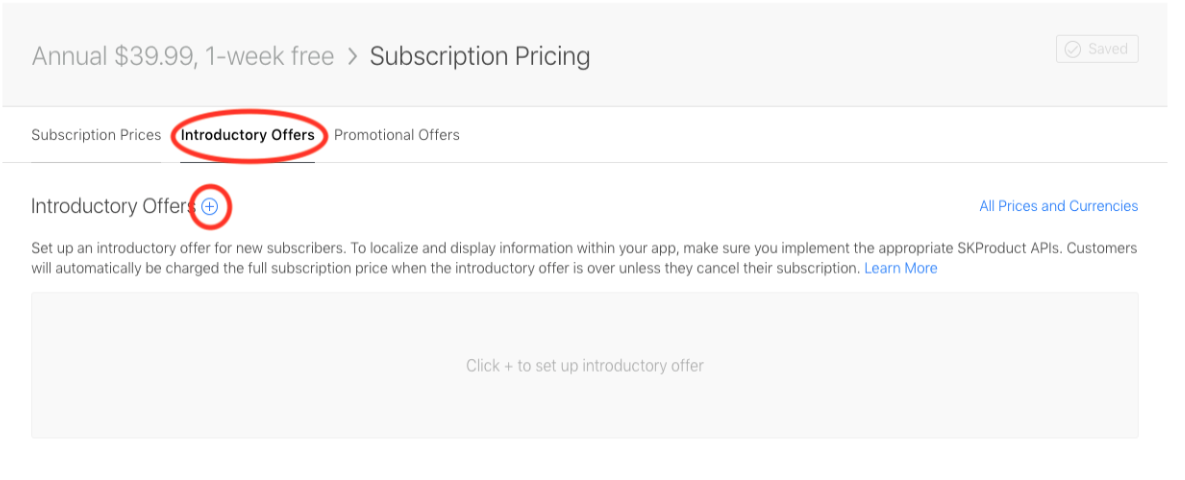Click the breadcrumb chevron before Subscription Pricing
The width and height of the screenshot is (1185, 480).
click(x=352, y=57)
